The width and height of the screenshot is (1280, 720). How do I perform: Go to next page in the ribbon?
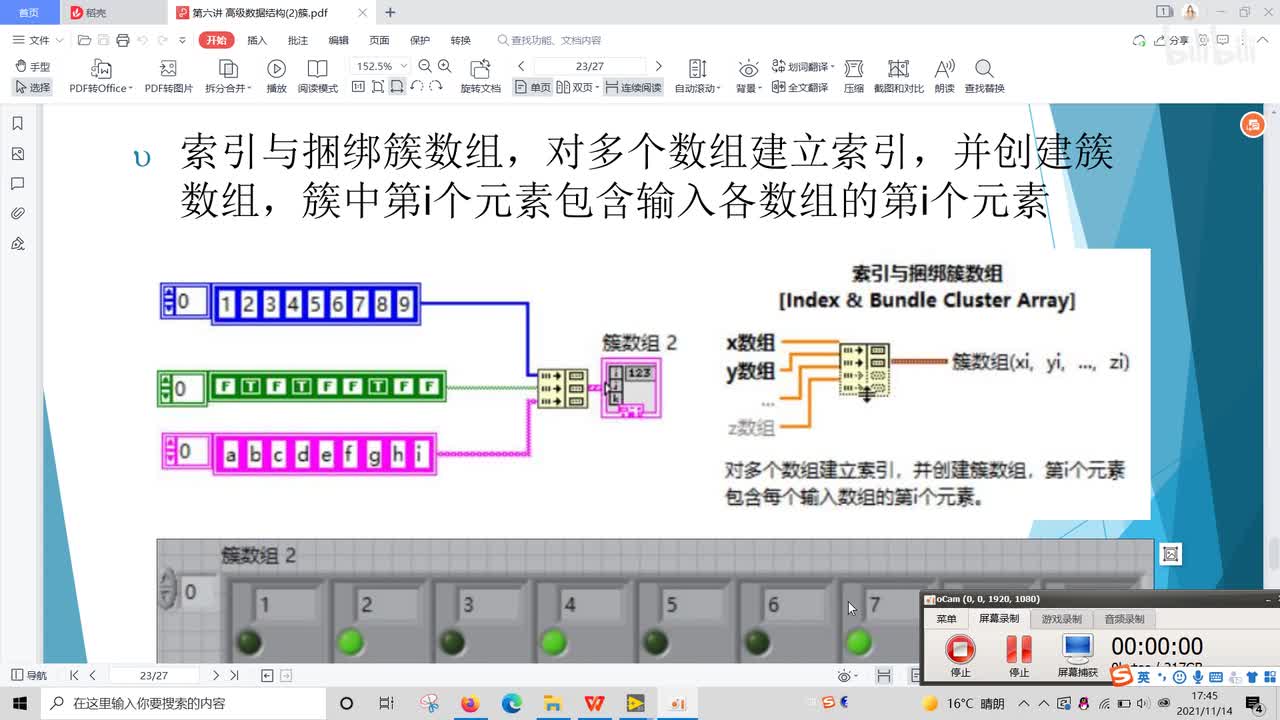point(658,66)
